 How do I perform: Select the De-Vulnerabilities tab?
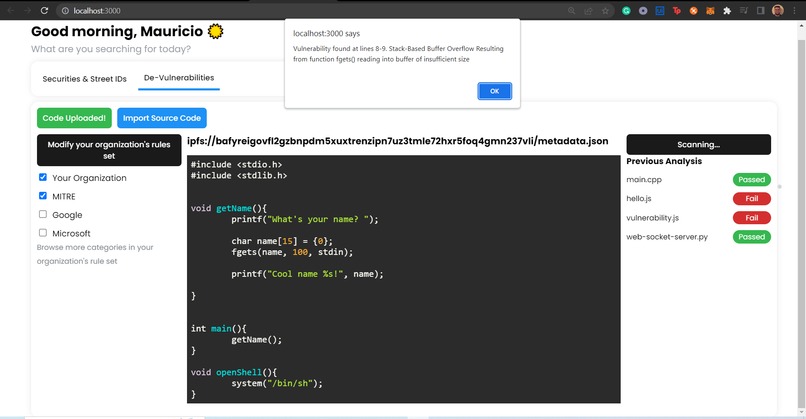tap(179, 78)
